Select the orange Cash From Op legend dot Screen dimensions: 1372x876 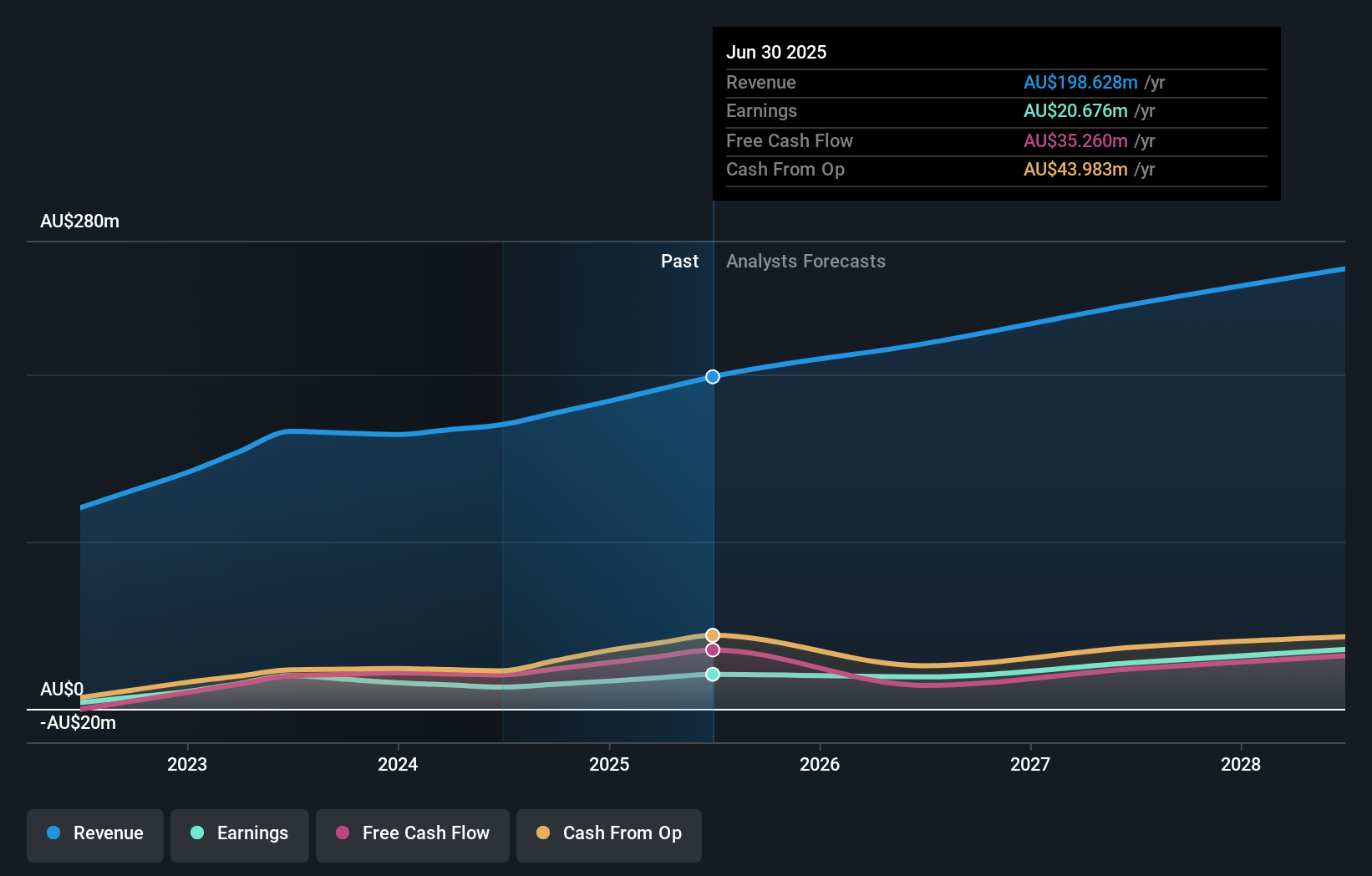544,833
